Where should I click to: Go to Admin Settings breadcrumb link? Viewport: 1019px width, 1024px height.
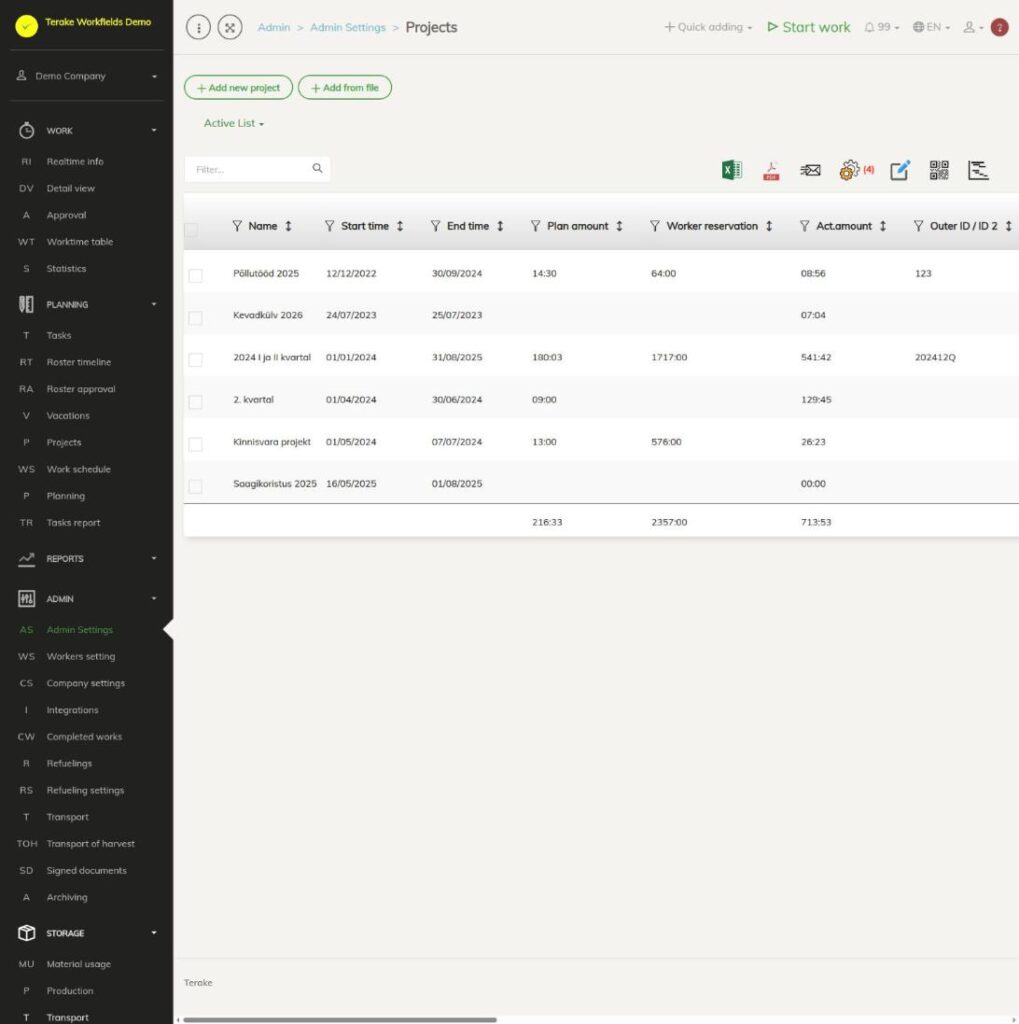[x=348, y=27]
